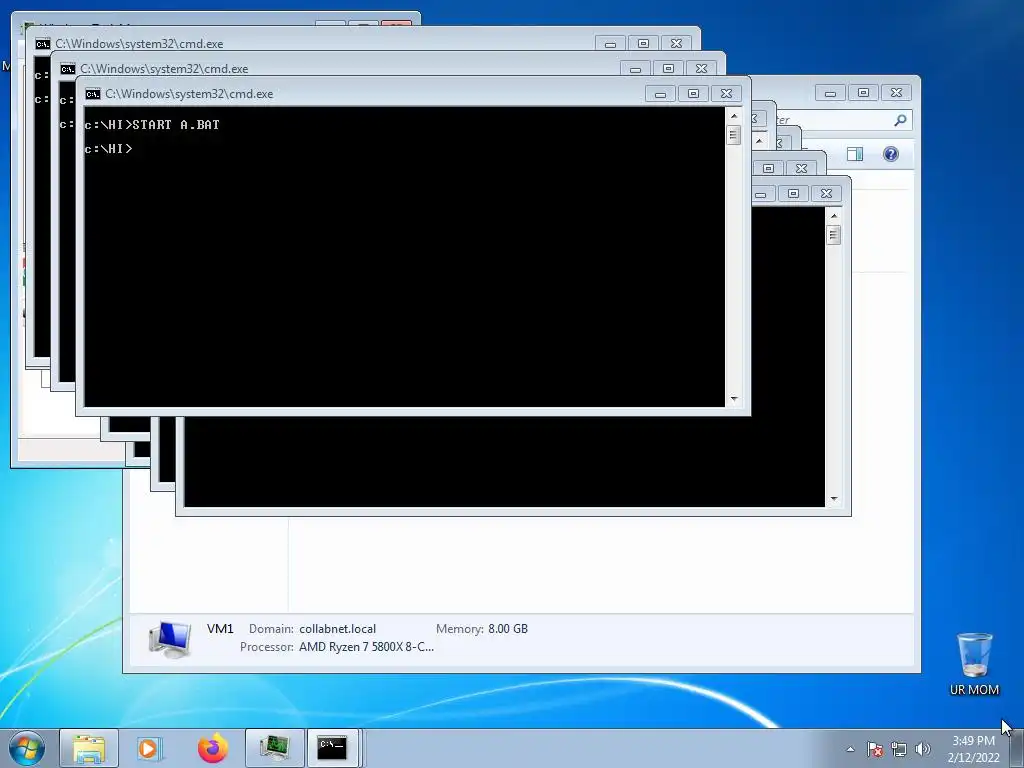The height and width of the screenshot is (768, 1024).
Task: Open Explorer help question mark icon
Action: 891,154
